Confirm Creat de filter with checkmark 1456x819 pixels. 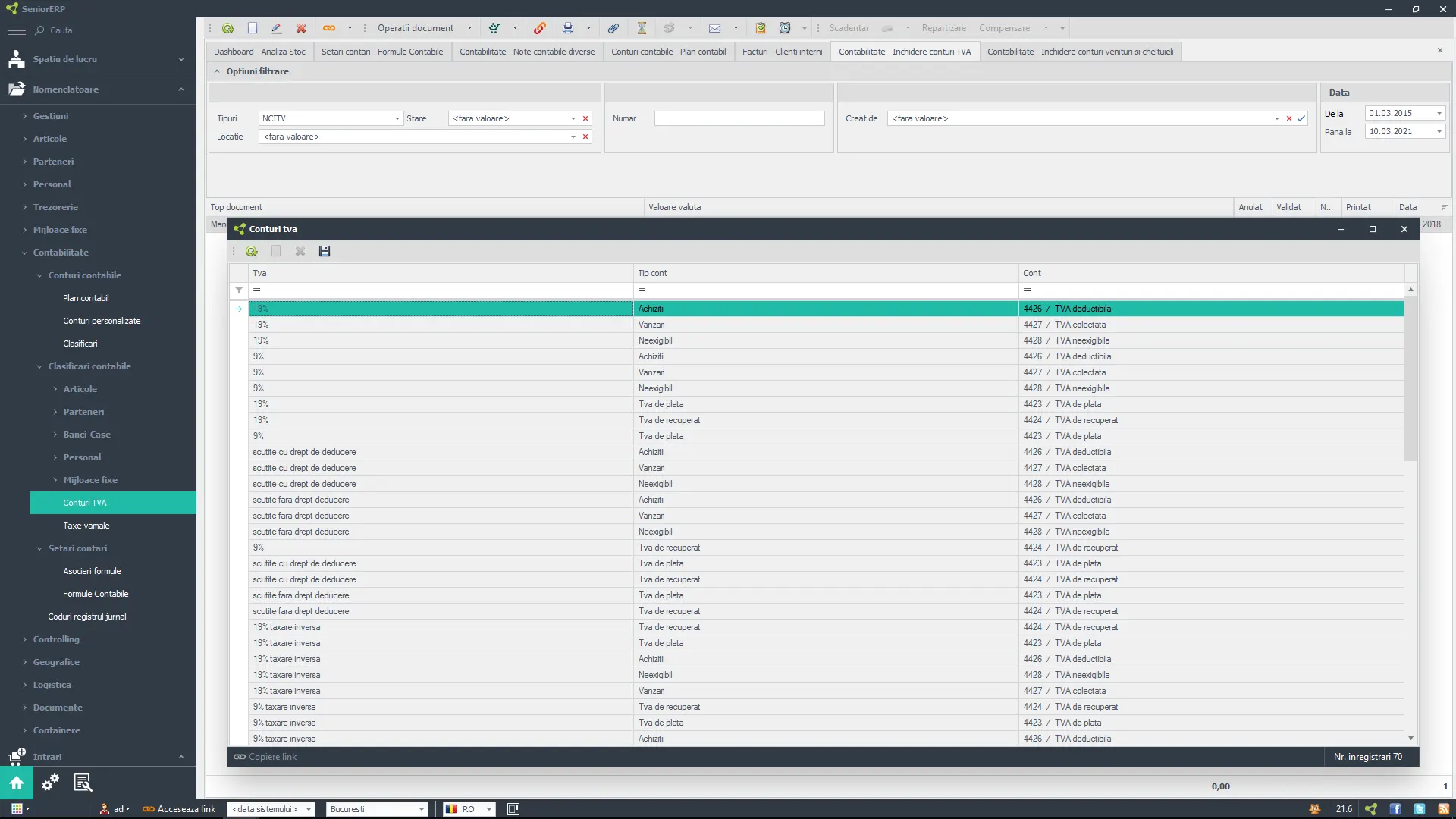coord(1301,118)
